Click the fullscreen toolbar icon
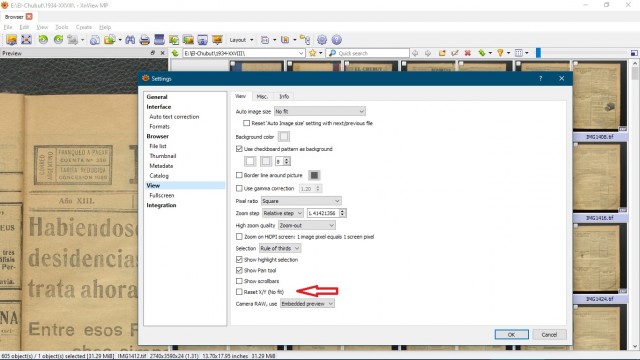Image resolution: width=640 pixels, height=360 pixels. (x=26, y=40)
